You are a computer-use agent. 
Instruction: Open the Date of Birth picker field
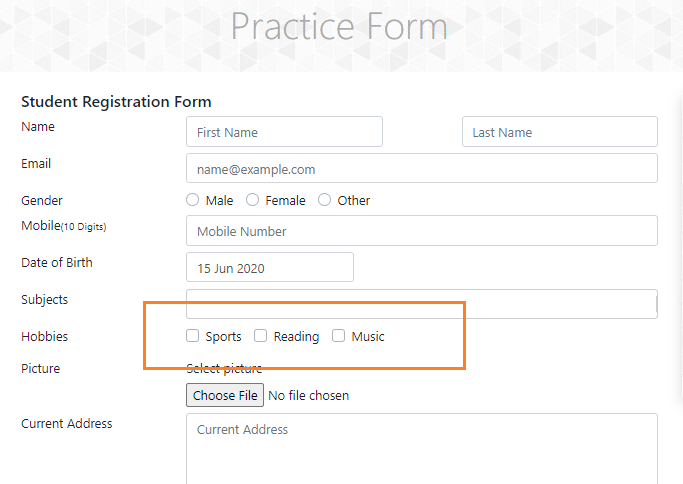[x=269, y=268]
